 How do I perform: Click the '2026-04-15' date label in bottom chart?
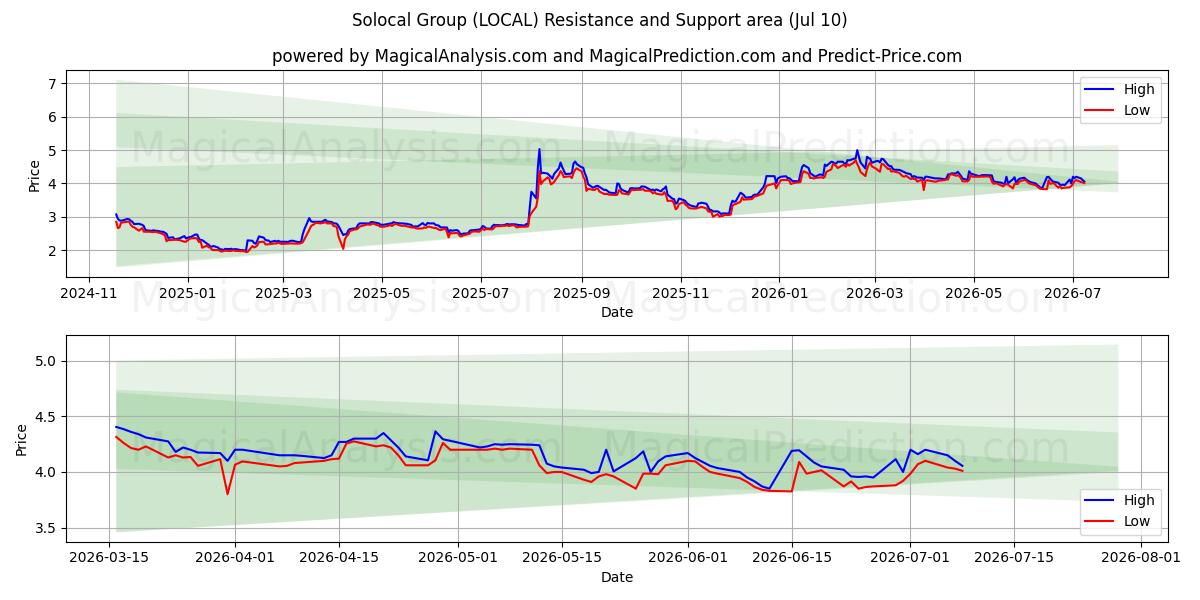point(339,559)
